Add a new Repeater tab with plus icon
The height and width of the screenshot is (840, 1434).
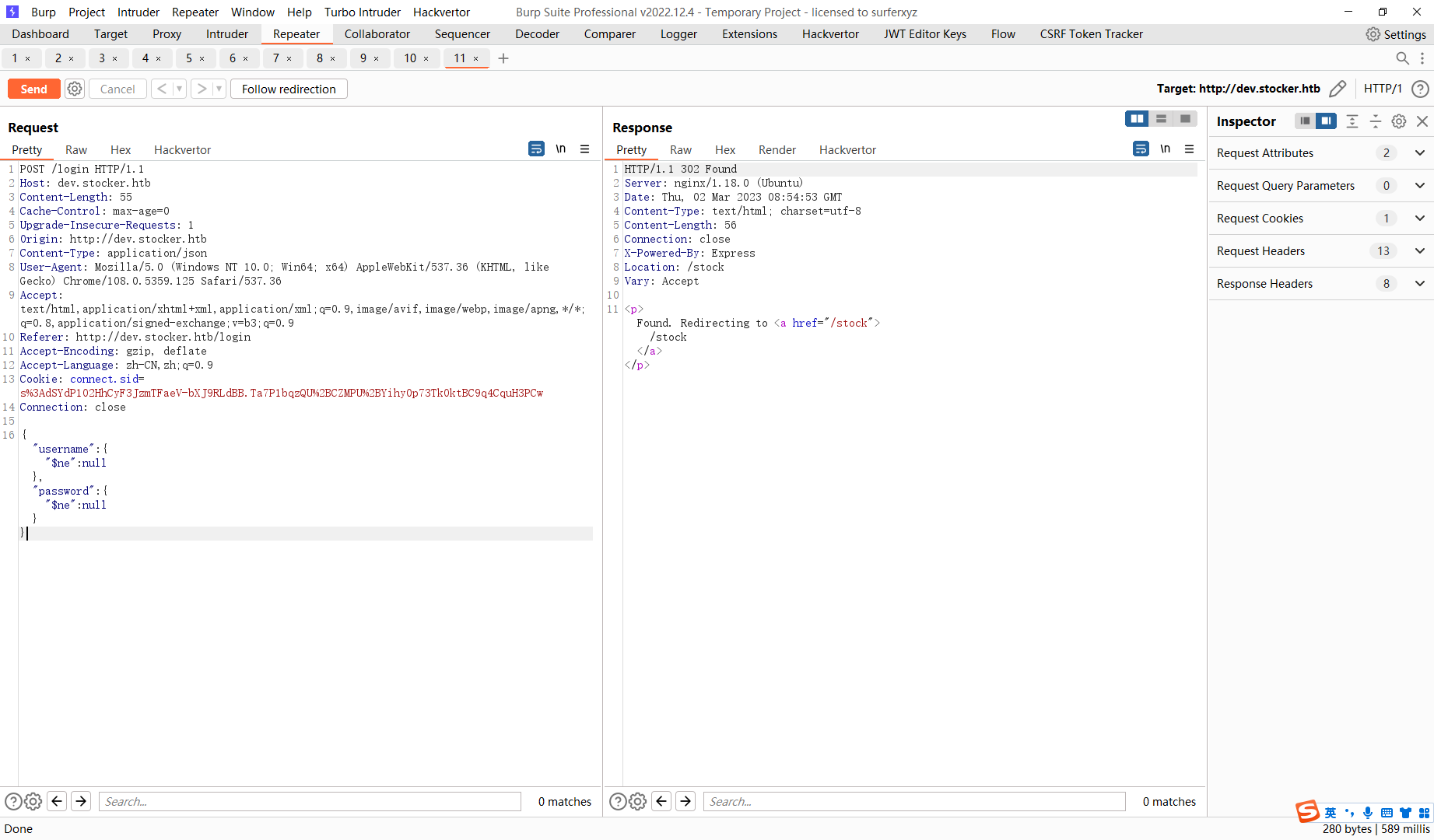[503, 58]
